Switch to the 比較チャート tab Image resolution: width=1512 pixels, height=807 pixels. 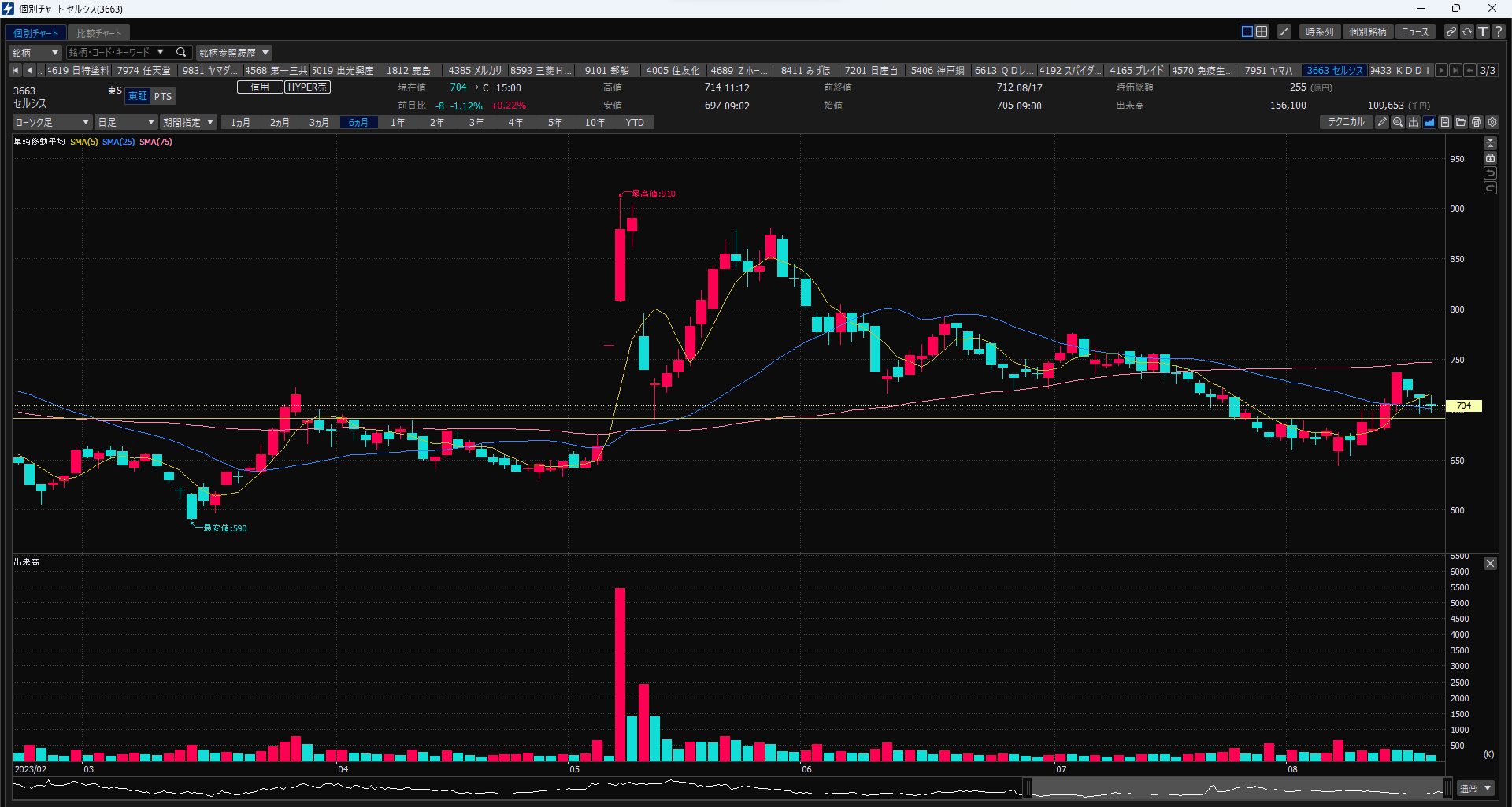tap(98, 33)
